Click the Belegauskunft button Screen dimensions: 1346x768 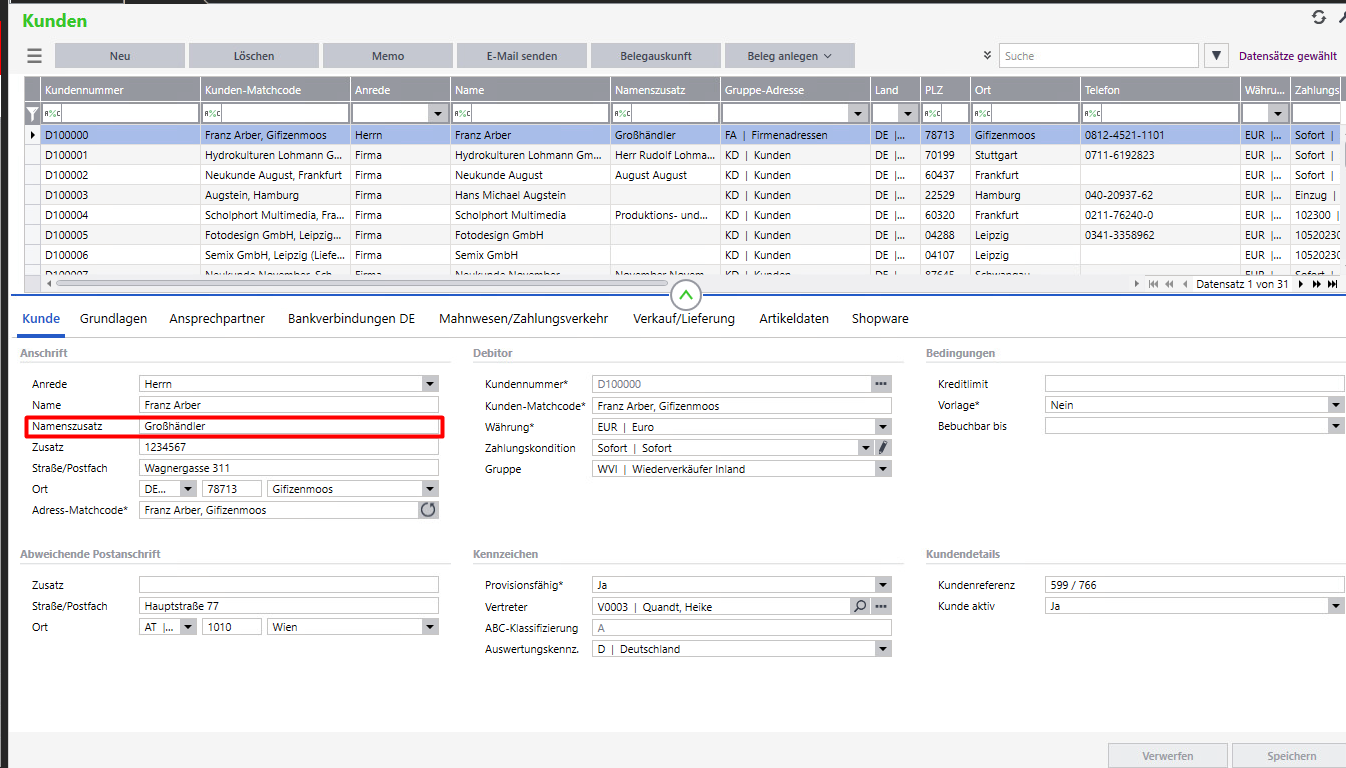(656, 56)
